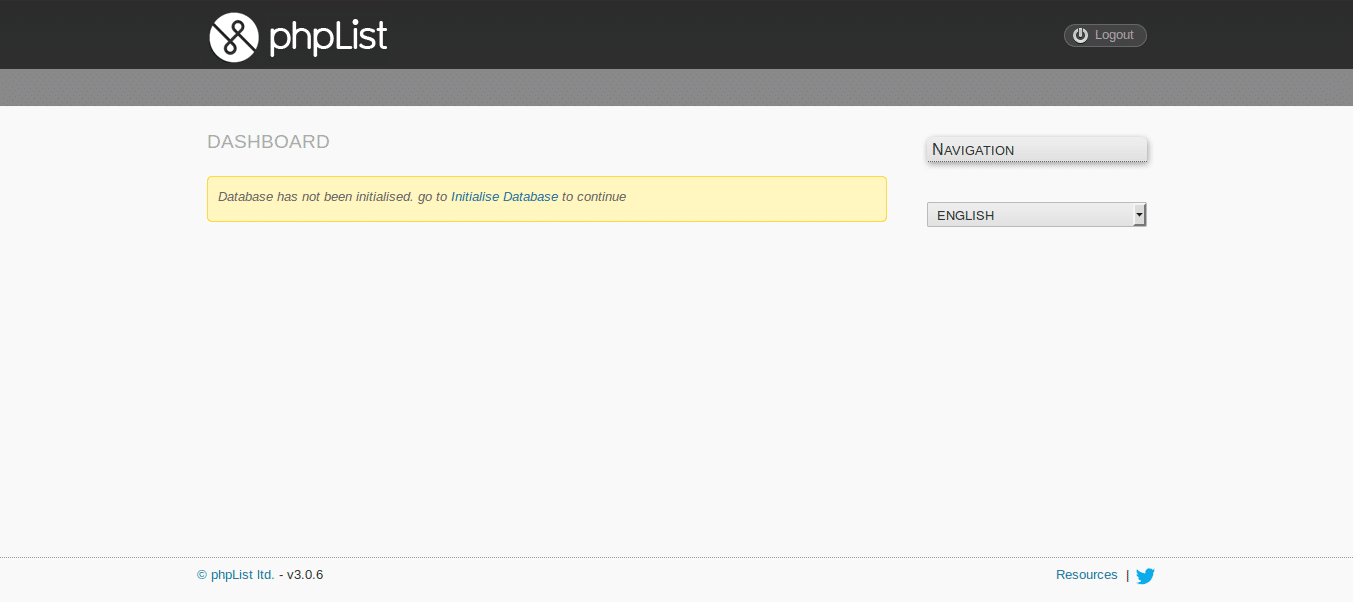The image size is (1353, 602).
Task: Click the footer separator before Twitter icon
Action: [x=1127, y=576]
